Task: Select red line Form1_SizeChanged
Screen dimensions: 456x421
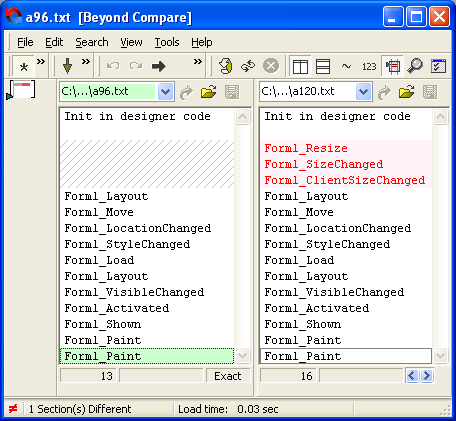Action: [x=324, y=164]
